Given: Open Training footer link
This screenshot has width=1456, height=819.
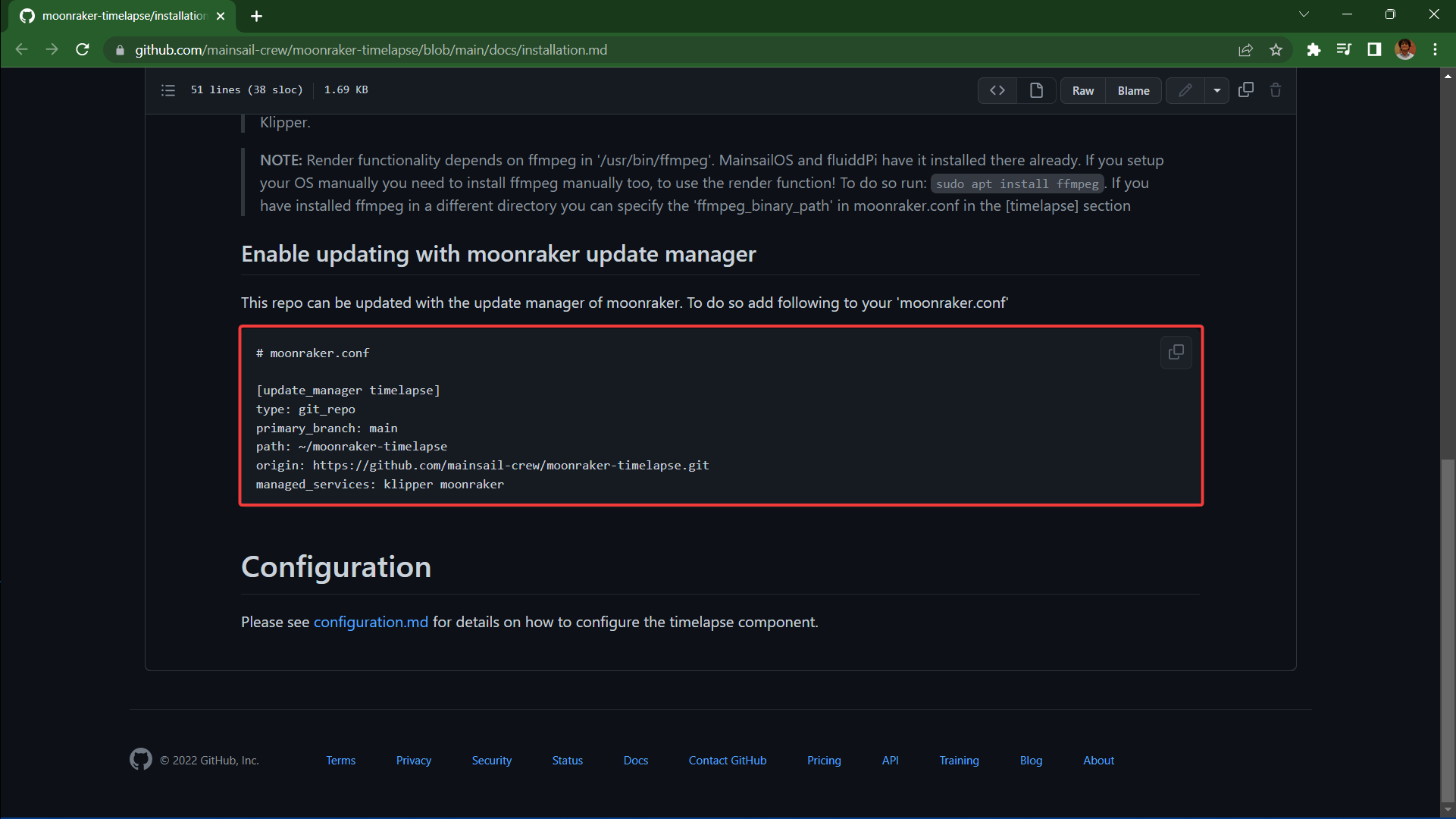Looking at the screenshot, I should 959,760.
